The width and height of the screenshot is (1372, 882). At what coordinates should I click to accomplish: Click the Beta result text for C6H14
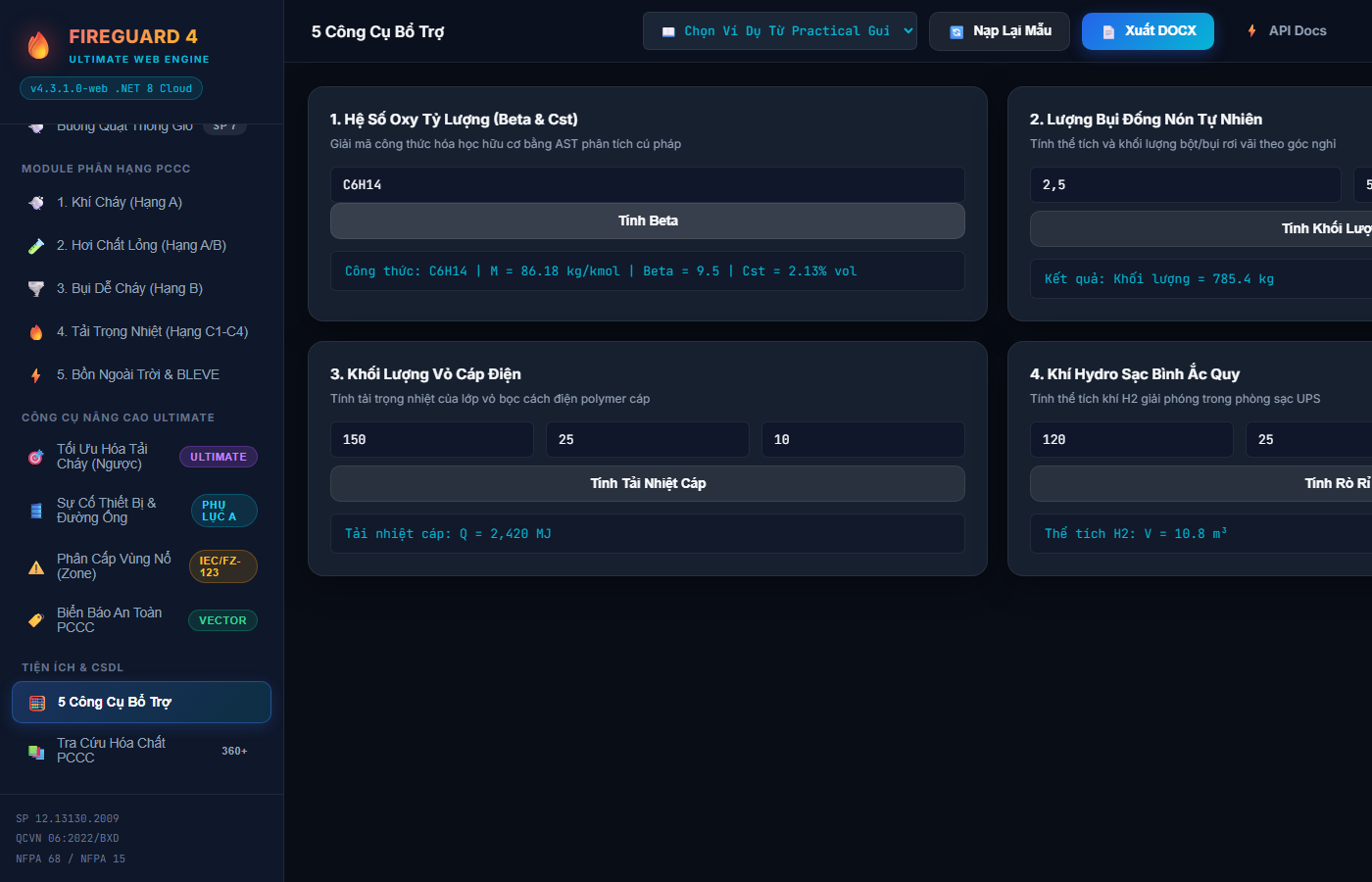[x=601, y=271]
